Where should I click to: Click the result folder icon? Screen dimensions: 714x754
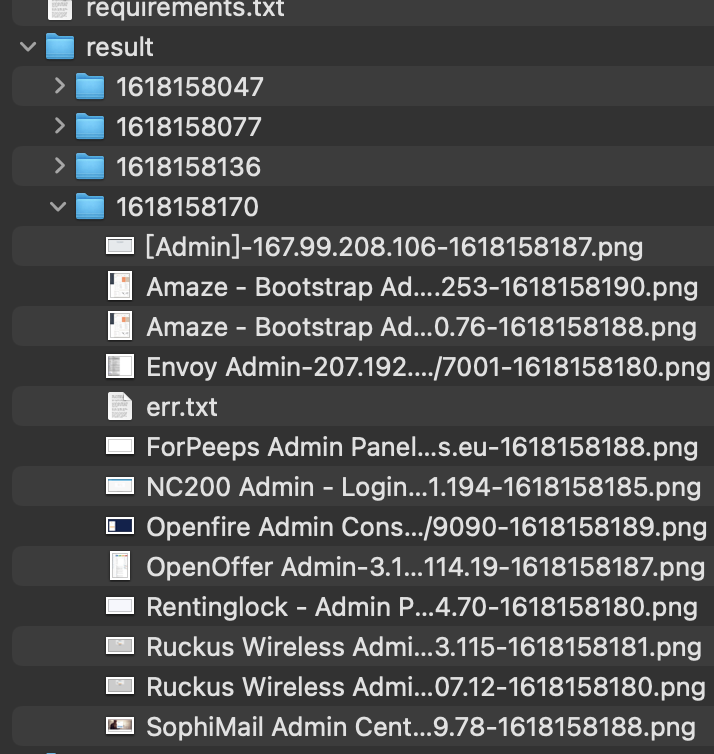point(61,47)
